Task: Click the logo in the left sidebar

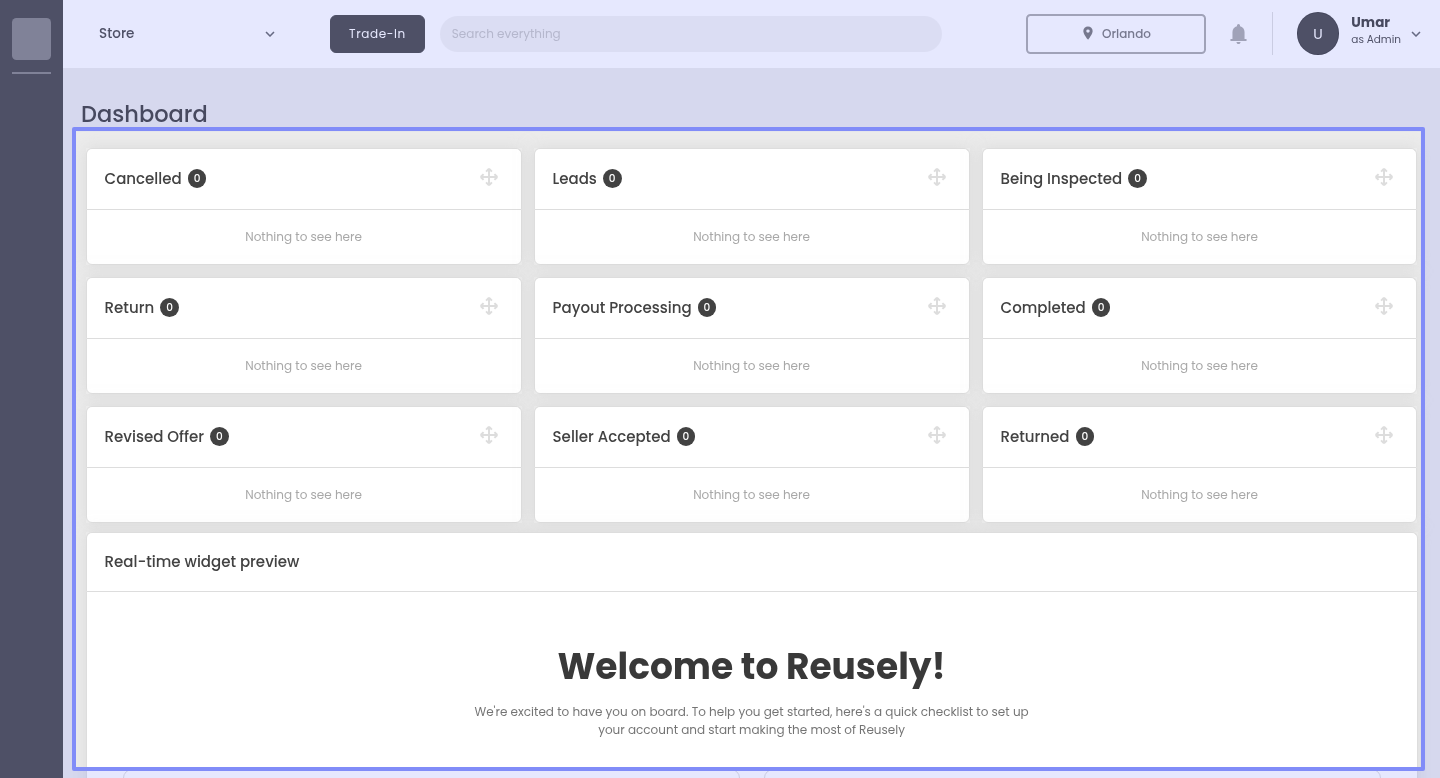Action: [x=31, y=39]
